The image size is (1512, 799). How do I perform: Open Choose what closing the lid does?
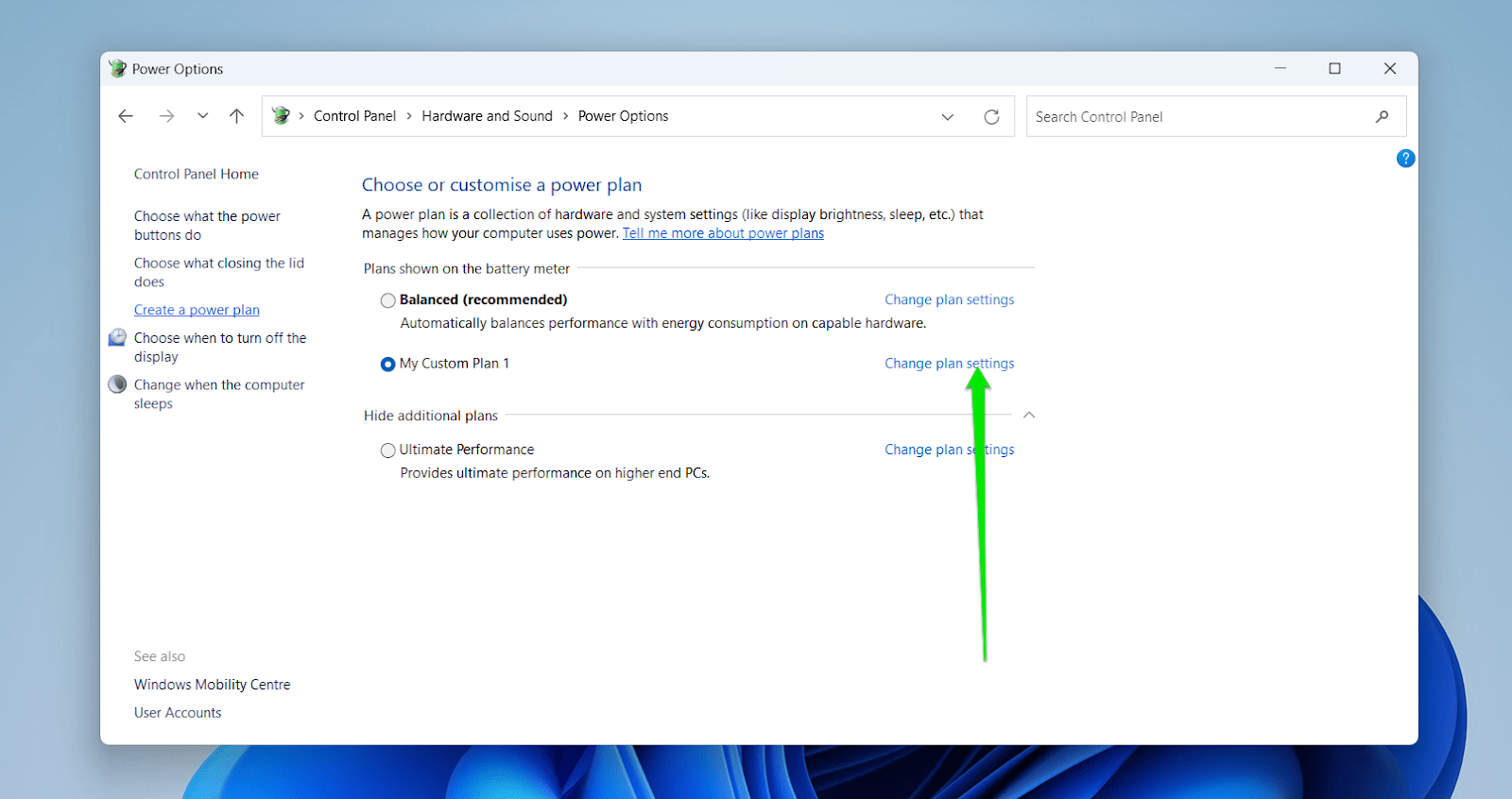(219, 272)
